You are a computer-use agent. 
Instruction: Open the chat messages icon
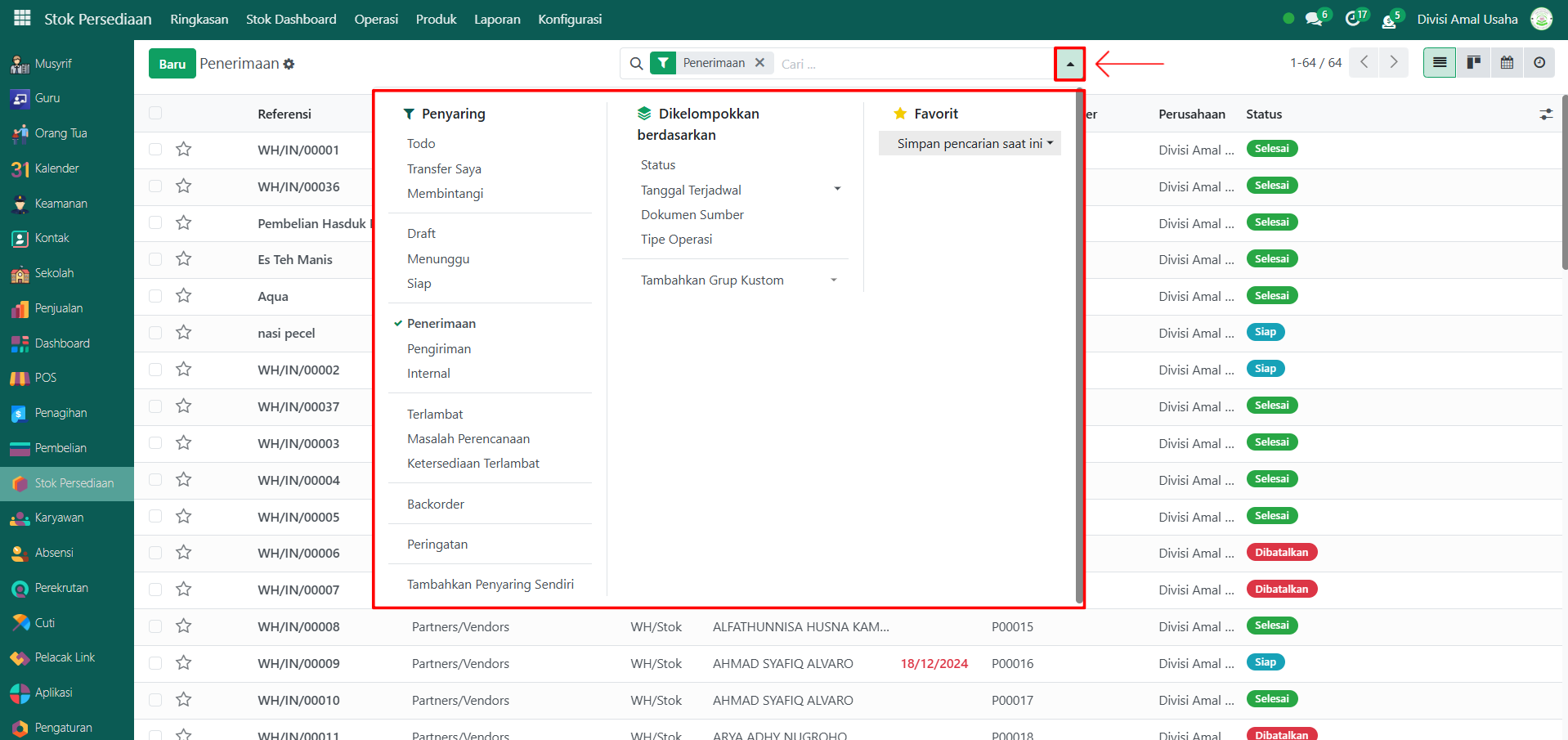(1314, 19)
